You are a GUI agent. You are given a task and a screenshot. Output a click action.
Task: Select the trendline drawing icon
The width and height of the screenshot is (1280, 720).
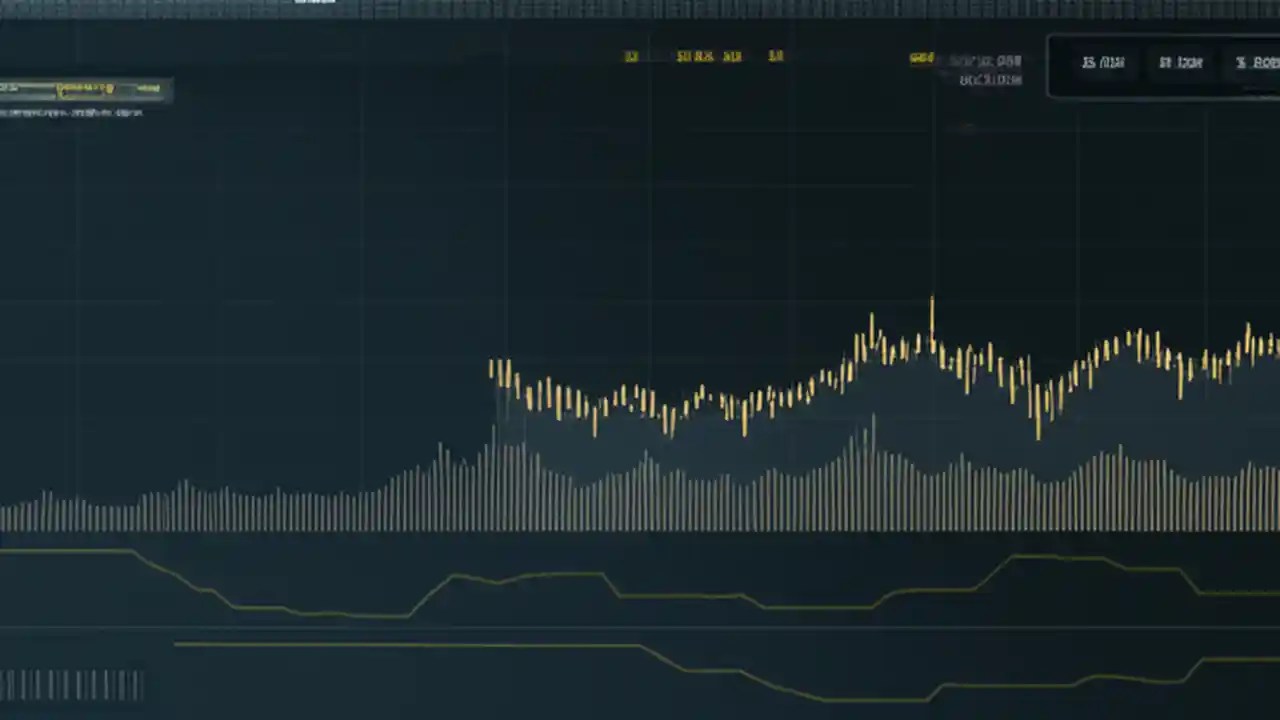pyautogui.click(x=733, y=57)
